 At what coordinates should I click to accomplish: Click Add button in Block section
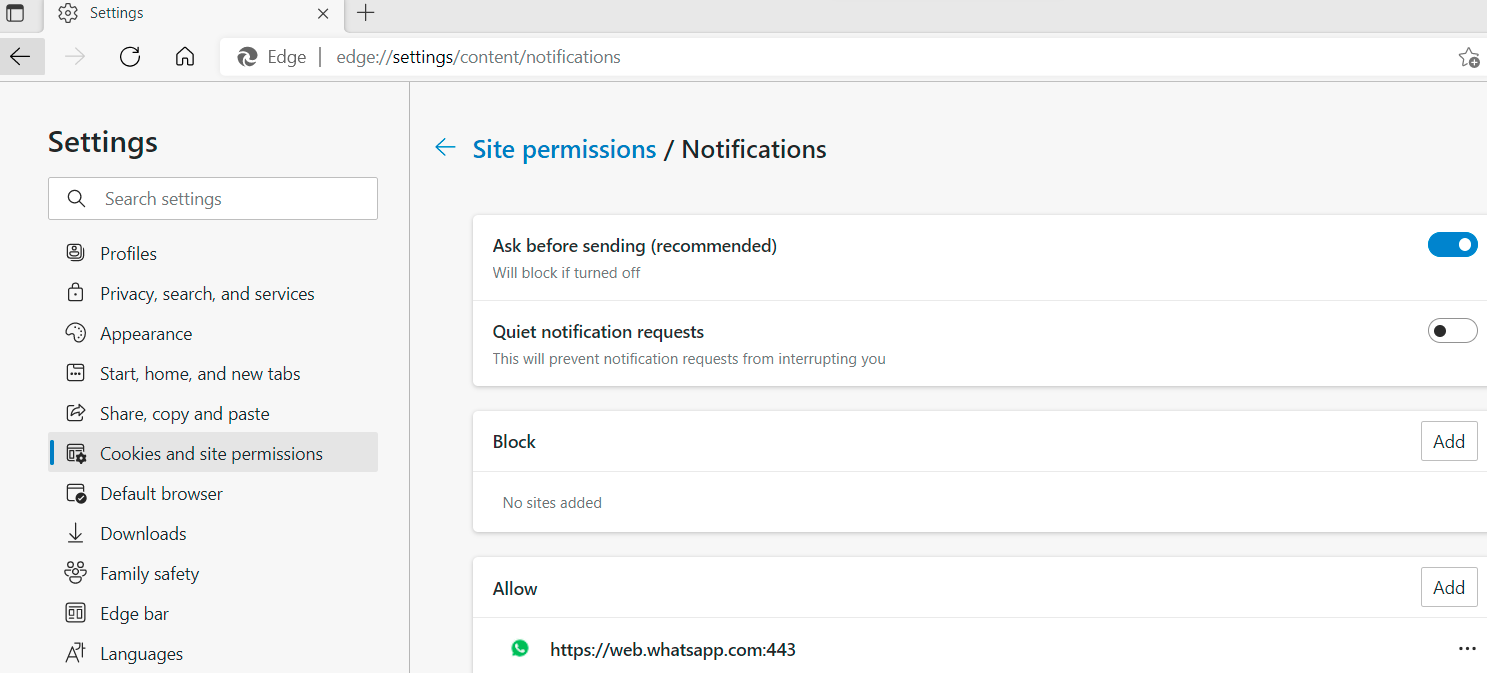(1448, 442)
